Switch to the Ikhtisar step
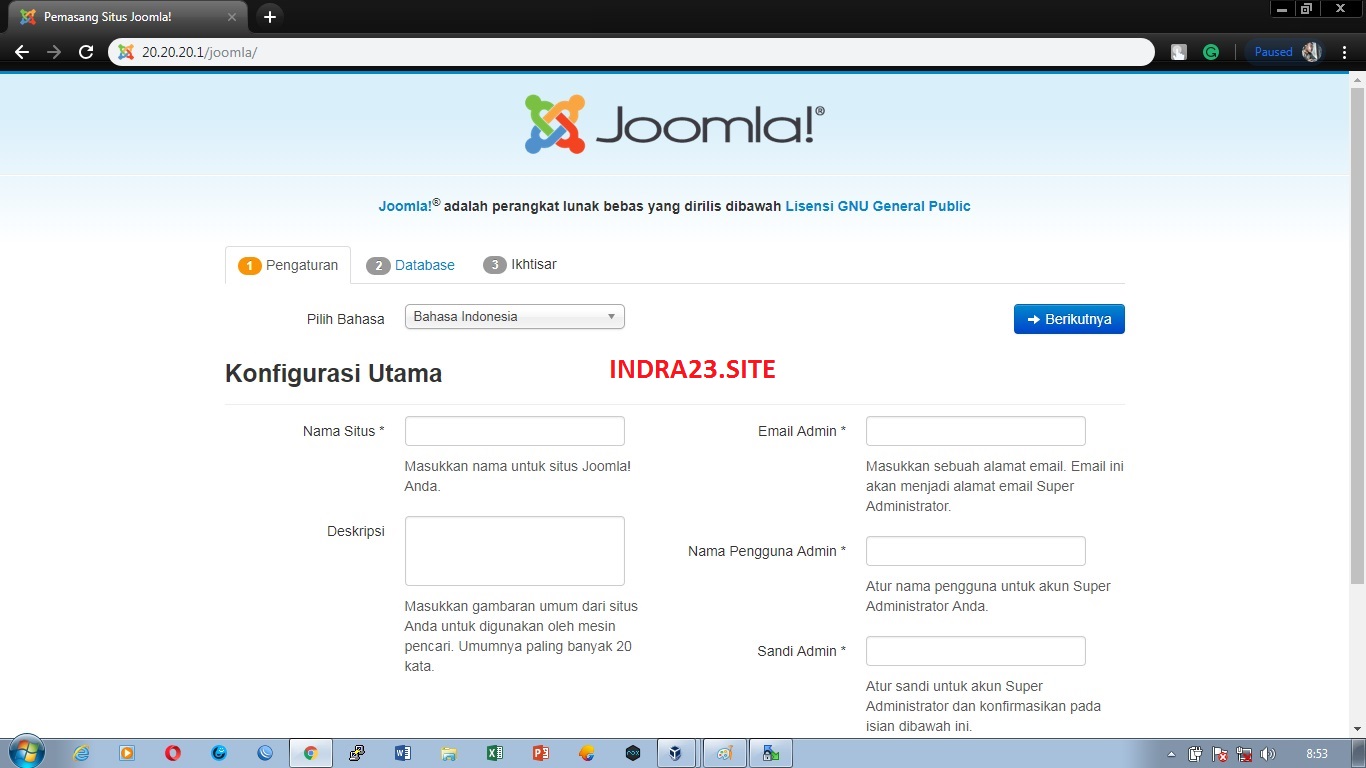This screenshot has height=768, width=1366. [x=520, y=264]
